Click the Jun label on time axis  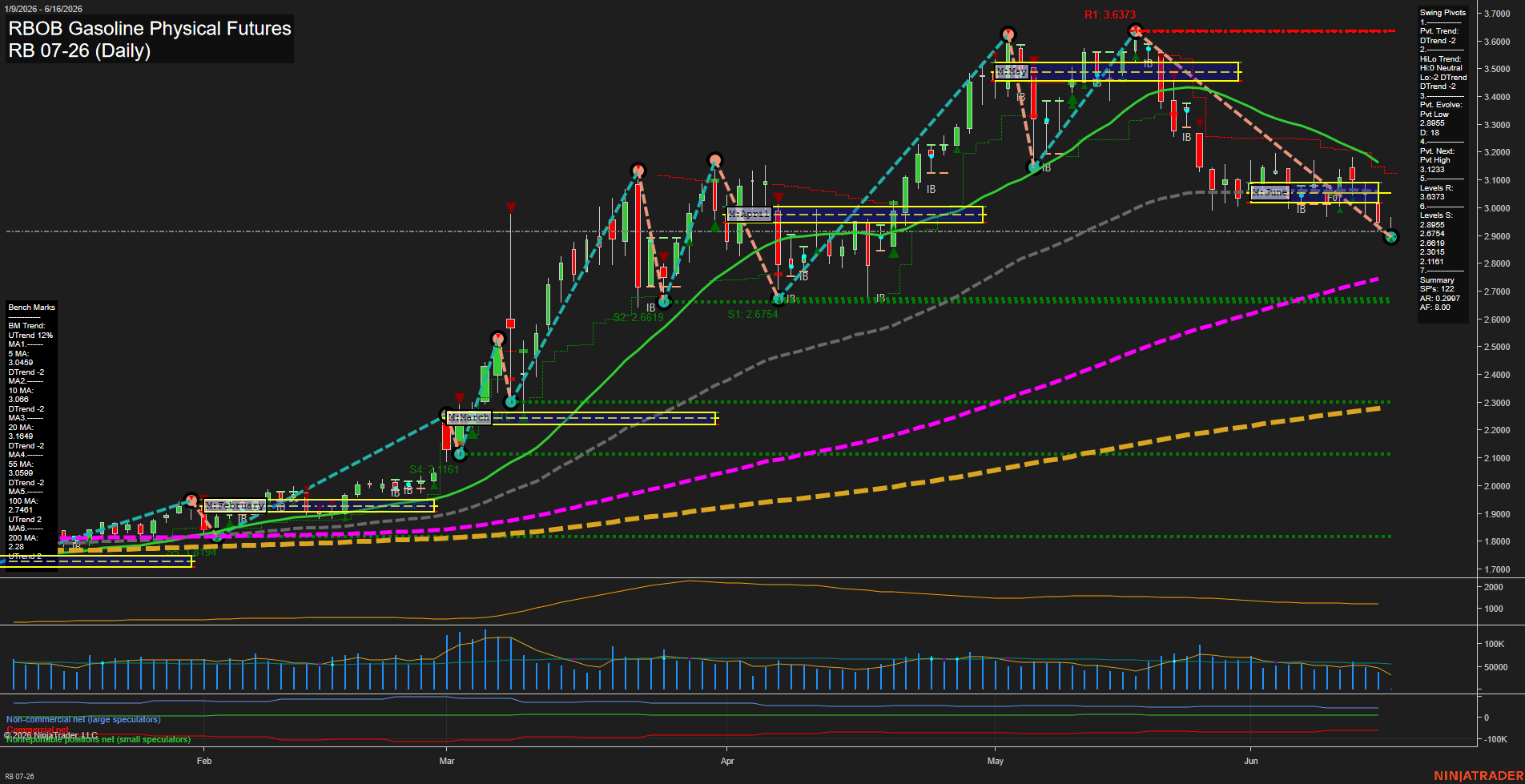(x=1251, y=761)
